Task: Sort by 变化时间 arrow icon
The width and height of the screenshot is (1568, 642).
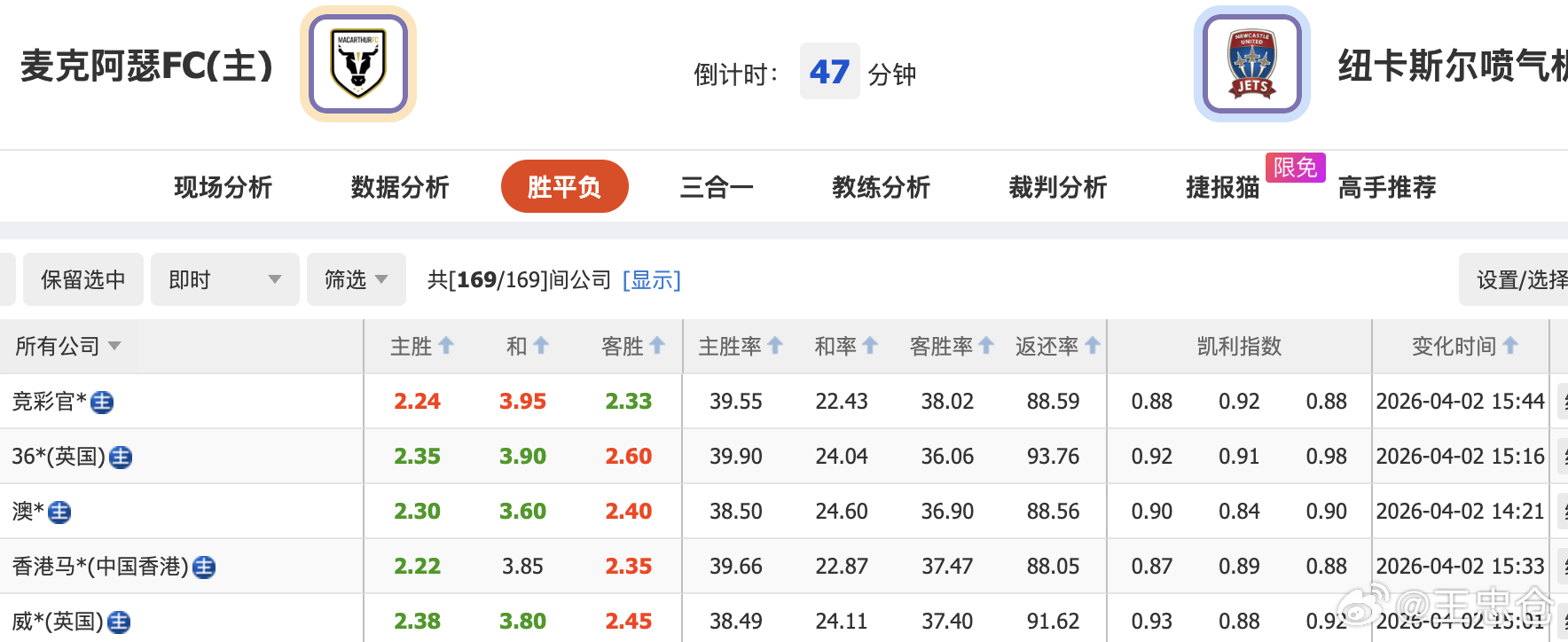Action: point(1510,346)
